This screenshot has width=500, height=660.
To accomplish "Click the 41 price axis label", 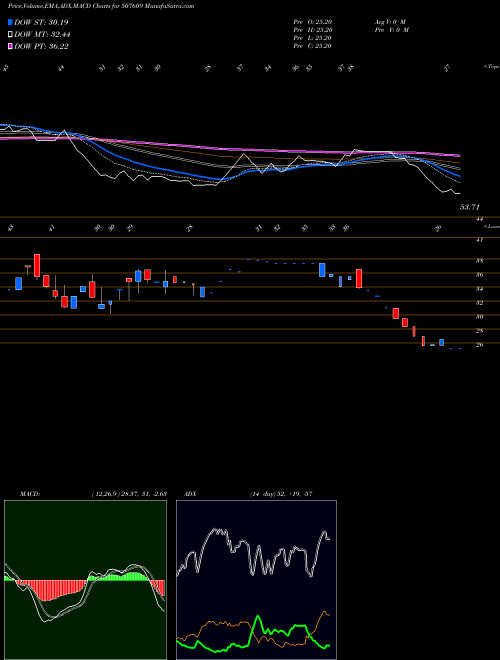I will 479,240.
